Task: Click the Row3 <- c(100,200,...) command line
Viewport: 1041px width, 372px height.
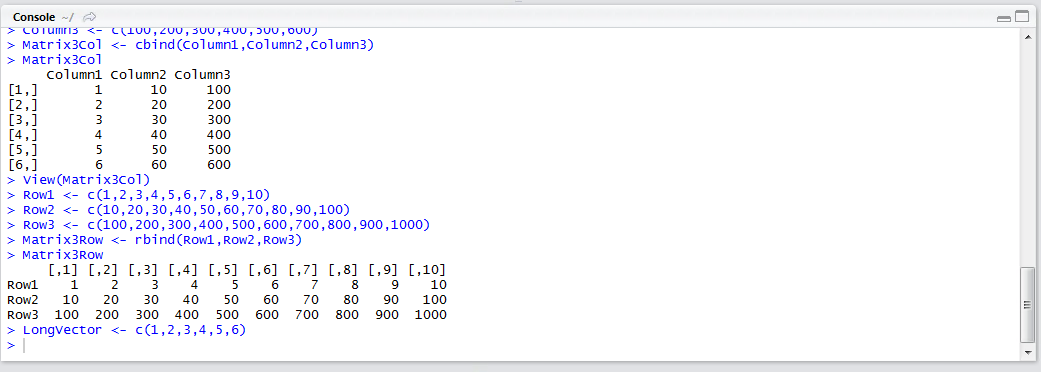Action: [x=219, y=225]
